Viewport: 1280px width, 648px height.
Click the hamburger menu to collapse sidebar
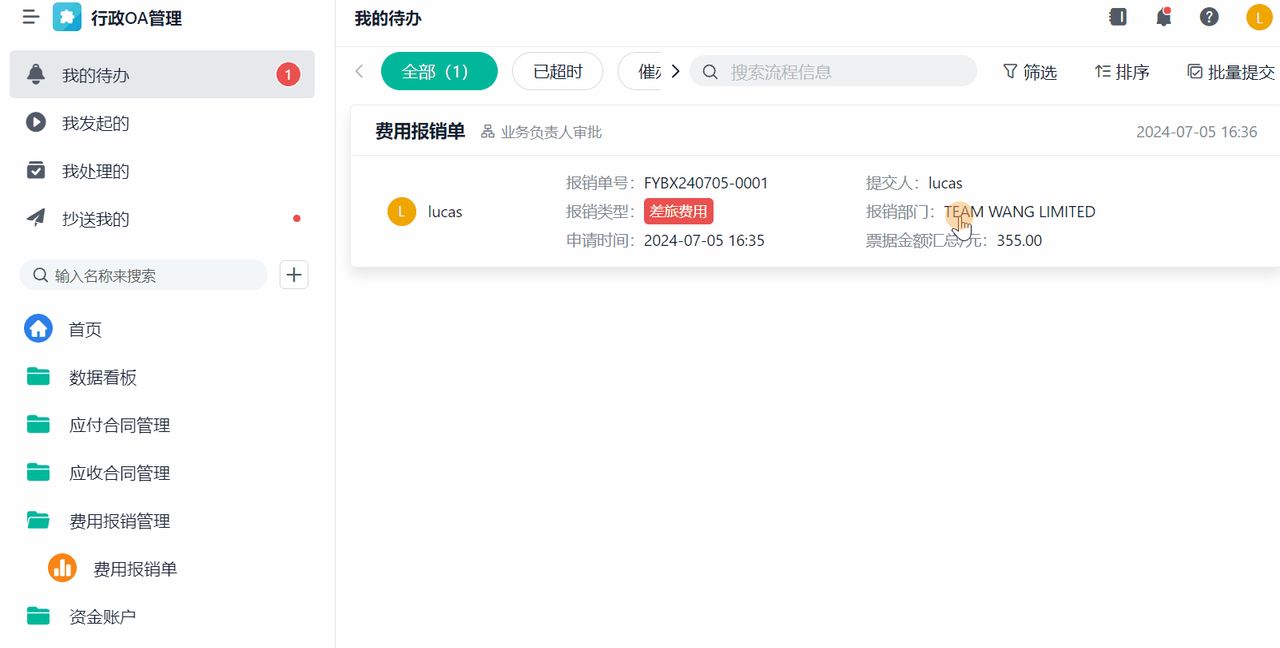(x=31, y=17)
